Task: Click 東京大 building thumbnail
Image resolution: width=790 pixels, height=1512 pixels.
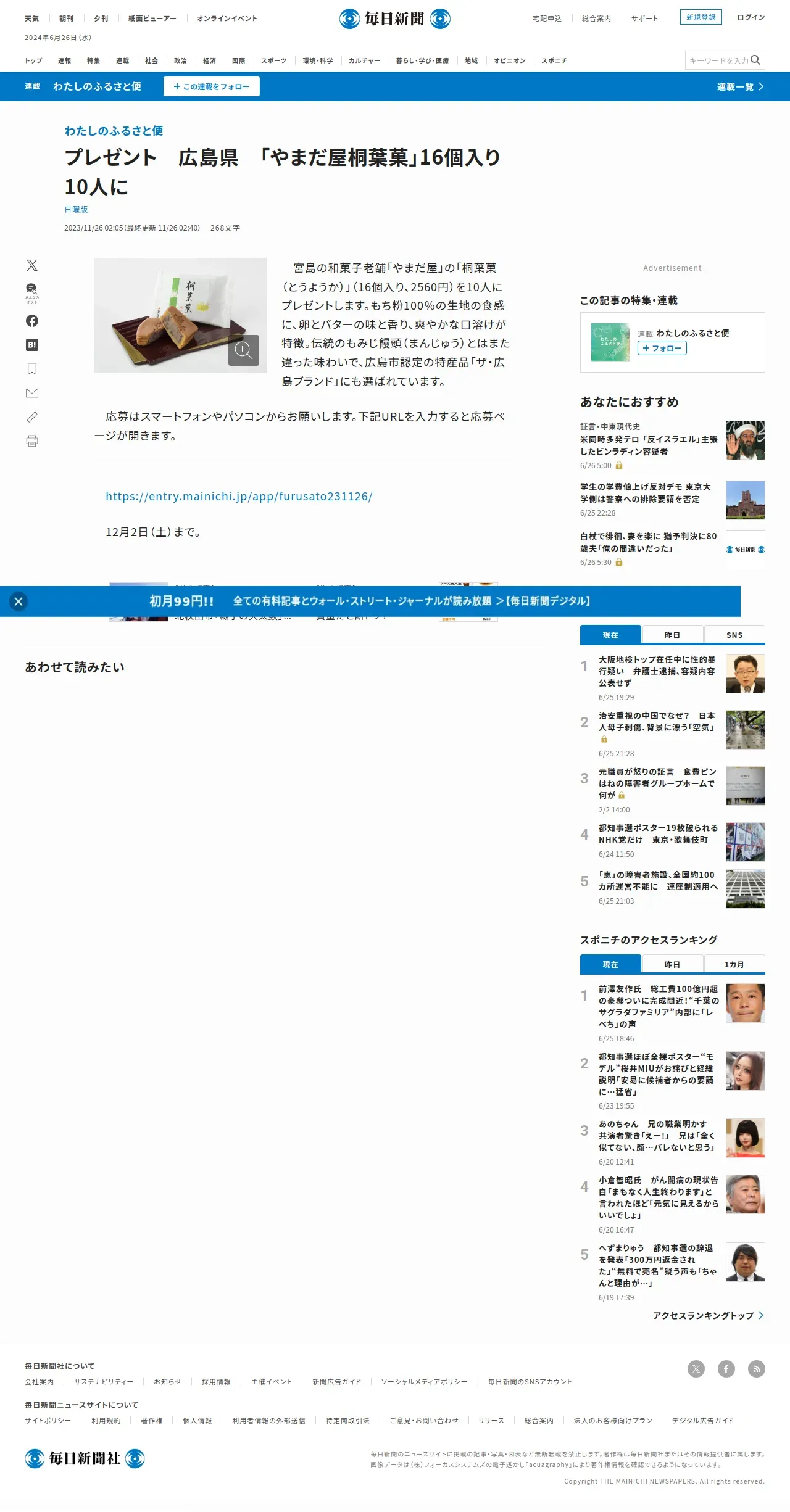Action: (x=746, y=500)
